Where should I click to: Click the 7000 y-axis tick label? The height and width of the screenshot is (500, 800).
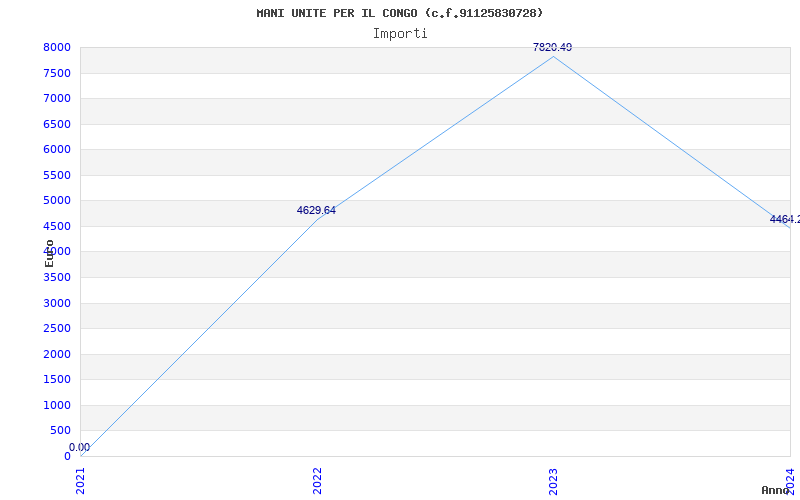pos(57,98)
